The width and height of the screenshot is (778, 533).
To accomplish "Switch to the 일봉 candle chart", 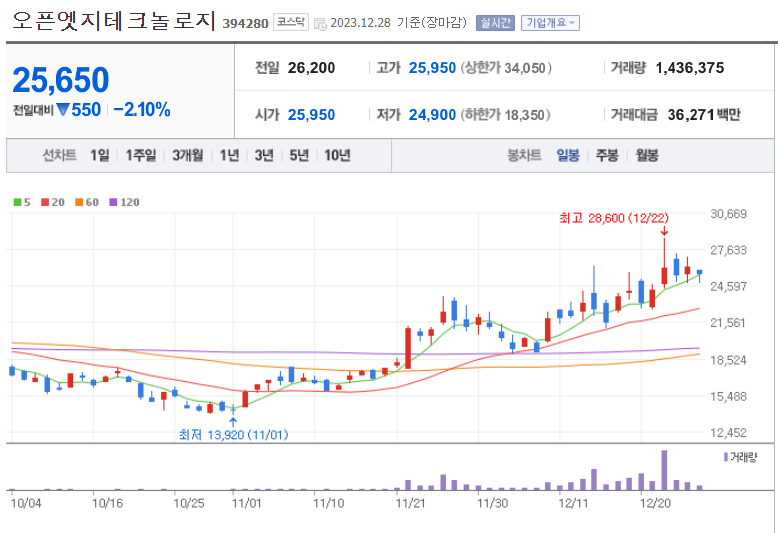I will (x=568, y=155).
